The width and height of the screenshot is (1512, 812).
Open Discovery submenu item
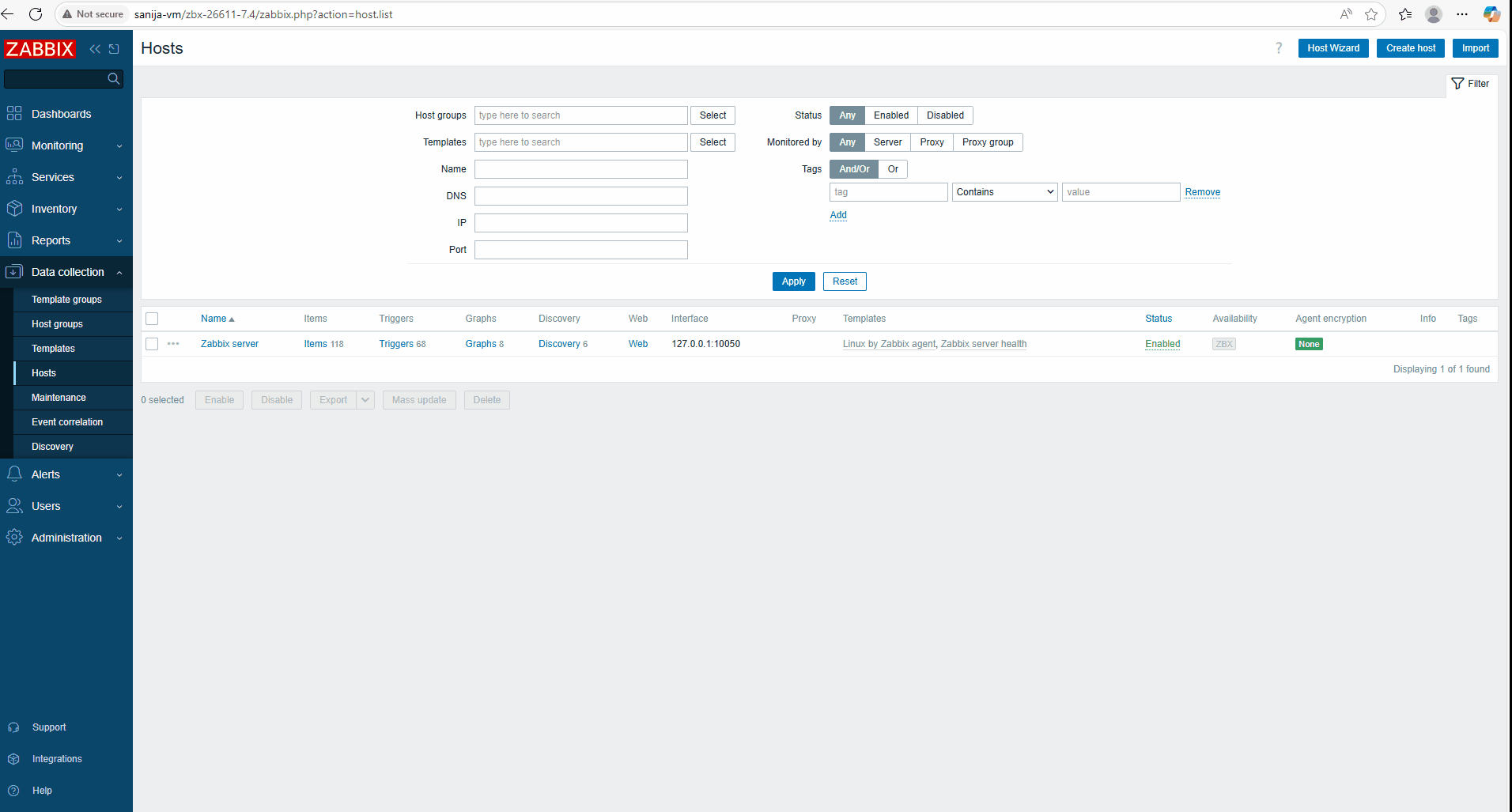click(x=52, y=447)
